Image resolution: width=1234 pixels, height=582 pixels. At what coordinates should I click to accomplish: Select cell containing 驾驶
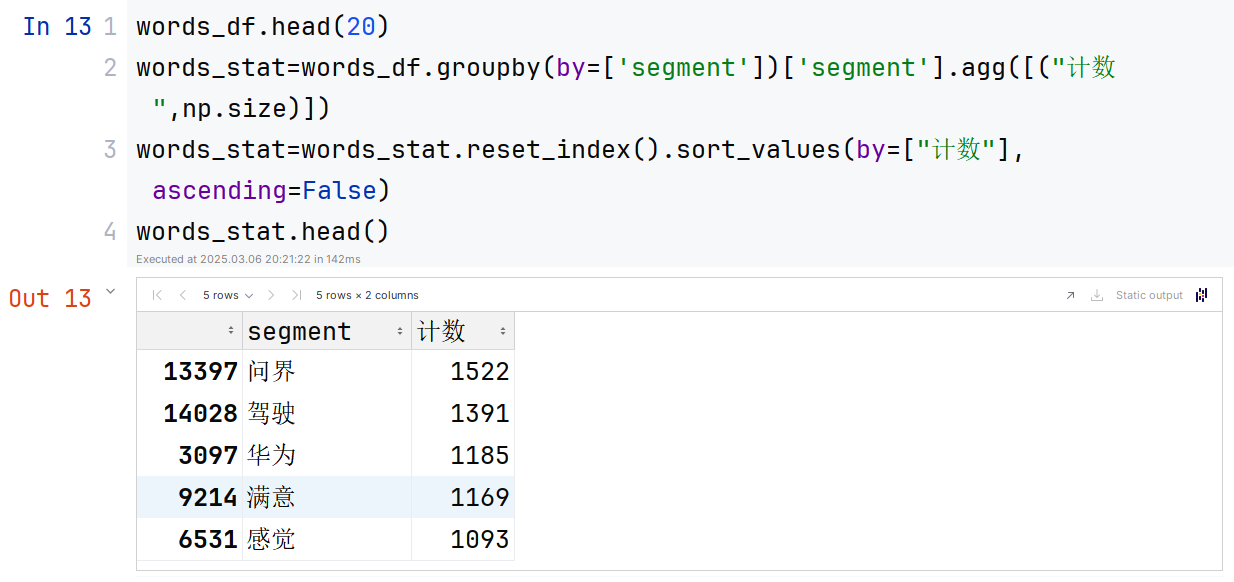pyautogui.click(x=327, y=413)
